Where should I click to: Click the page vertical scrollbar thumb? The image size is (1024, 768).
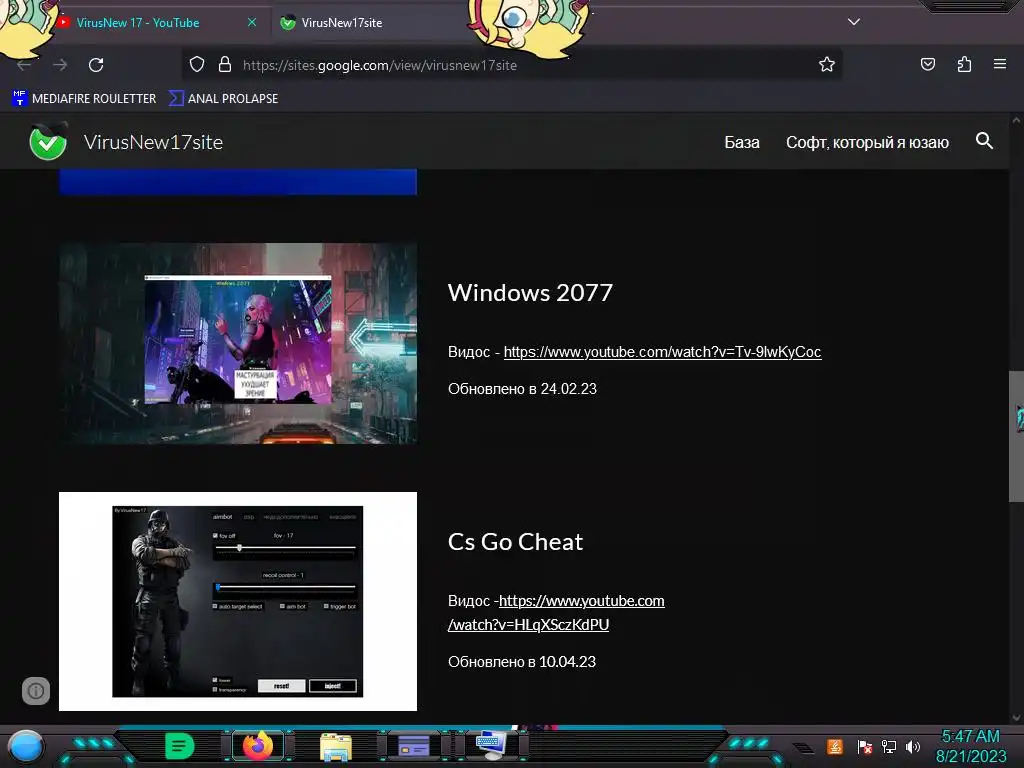[1016, 436]
